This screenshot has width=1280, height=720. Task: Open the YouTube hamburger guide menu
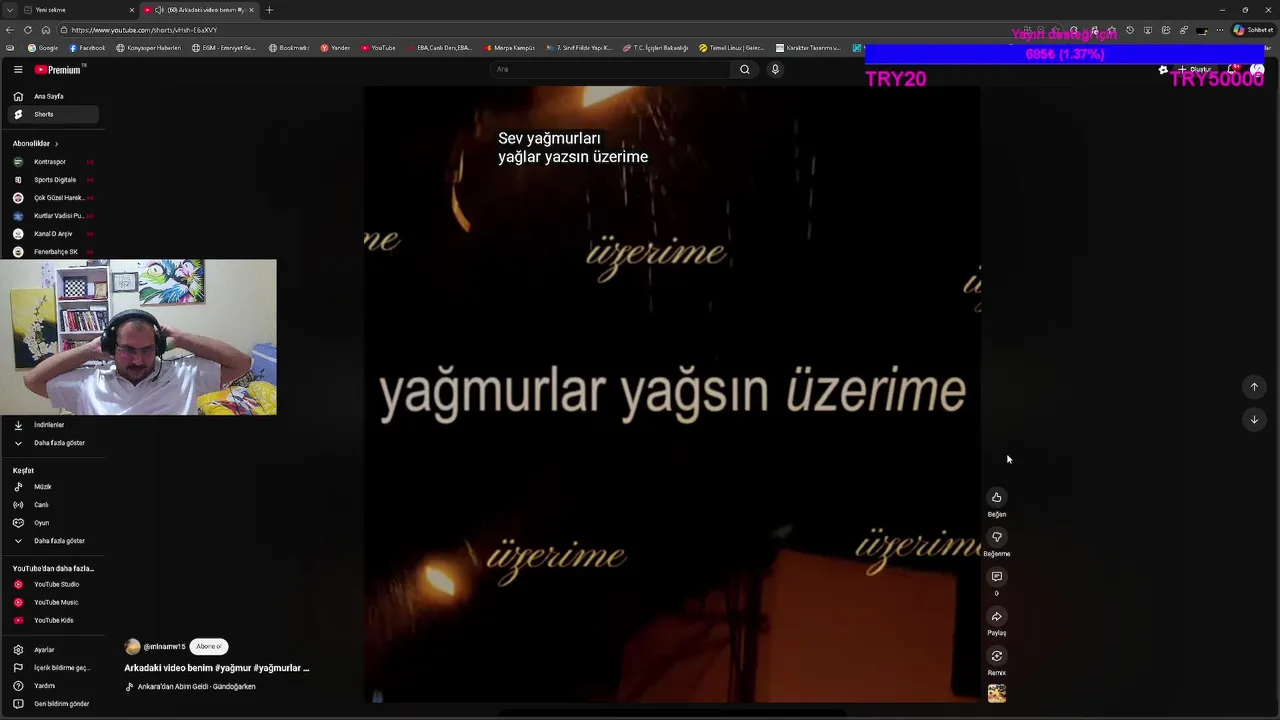coord(18,70)
